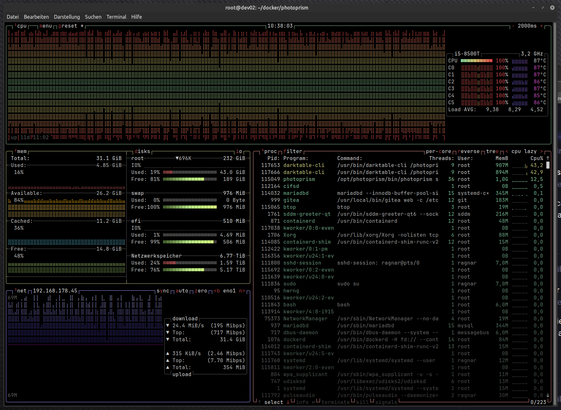Select the sddm-greeter-qt process row
Viewport: 561px width, 410px height.
pos(402,214)
